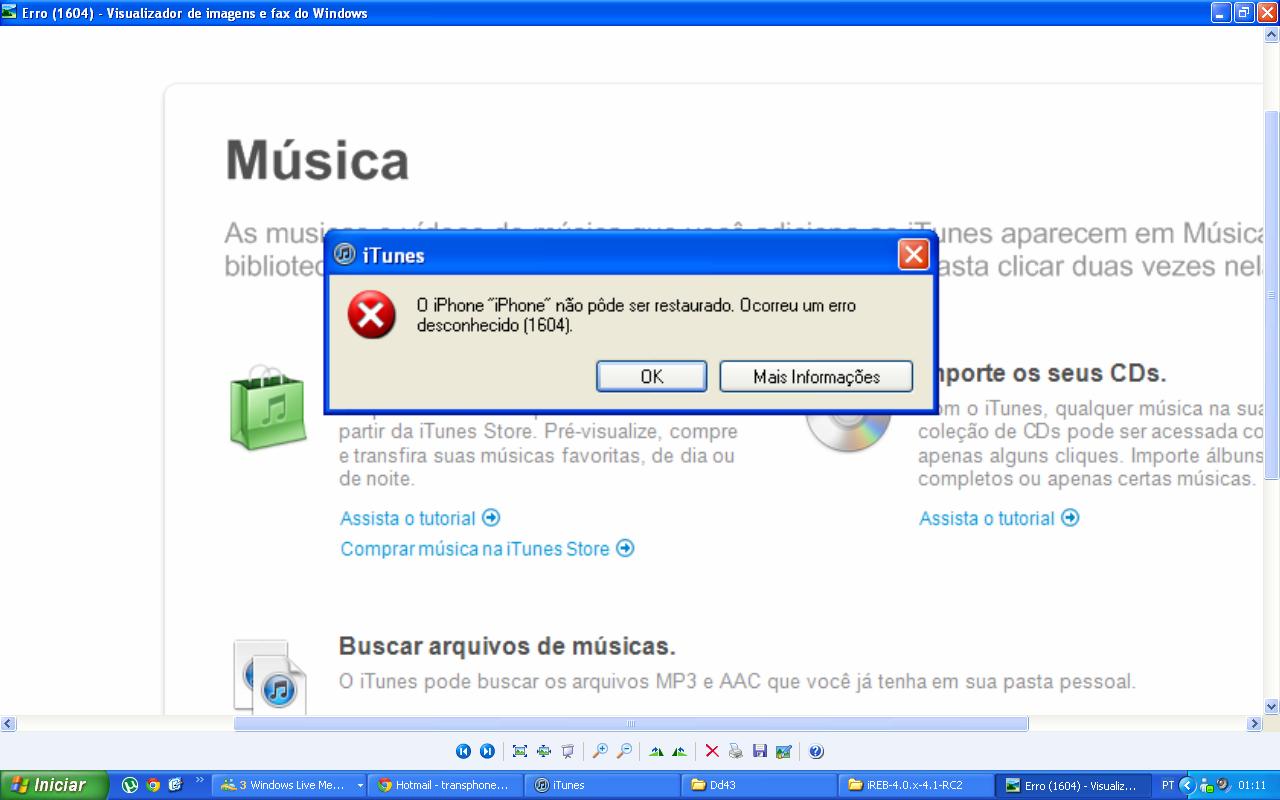Launch Chrome from quick launch
Image resolution: width=1280 pixels, height=800 pixels.
[x=153, y=785]
